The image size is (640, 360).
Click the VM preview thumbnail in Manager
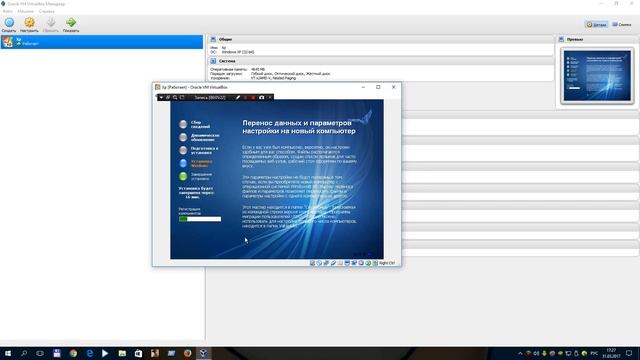pos(597,76)
